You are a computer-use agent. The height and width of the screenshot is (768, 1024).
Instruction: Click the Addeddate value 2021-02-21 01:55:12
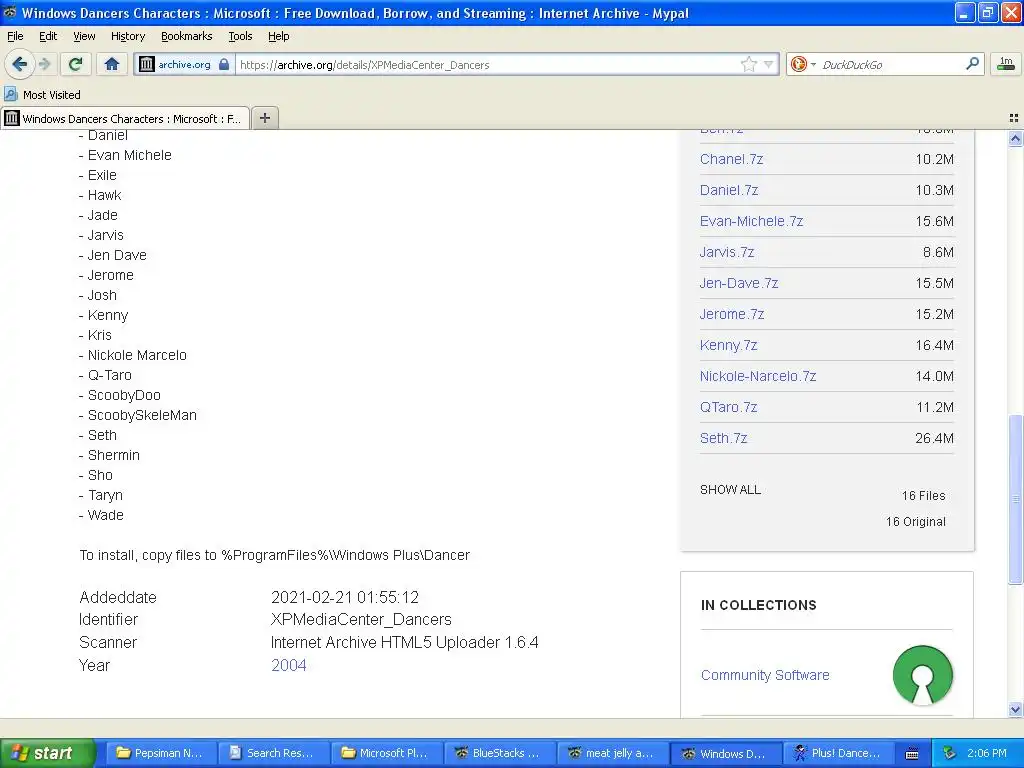click(x=345, y=598)
